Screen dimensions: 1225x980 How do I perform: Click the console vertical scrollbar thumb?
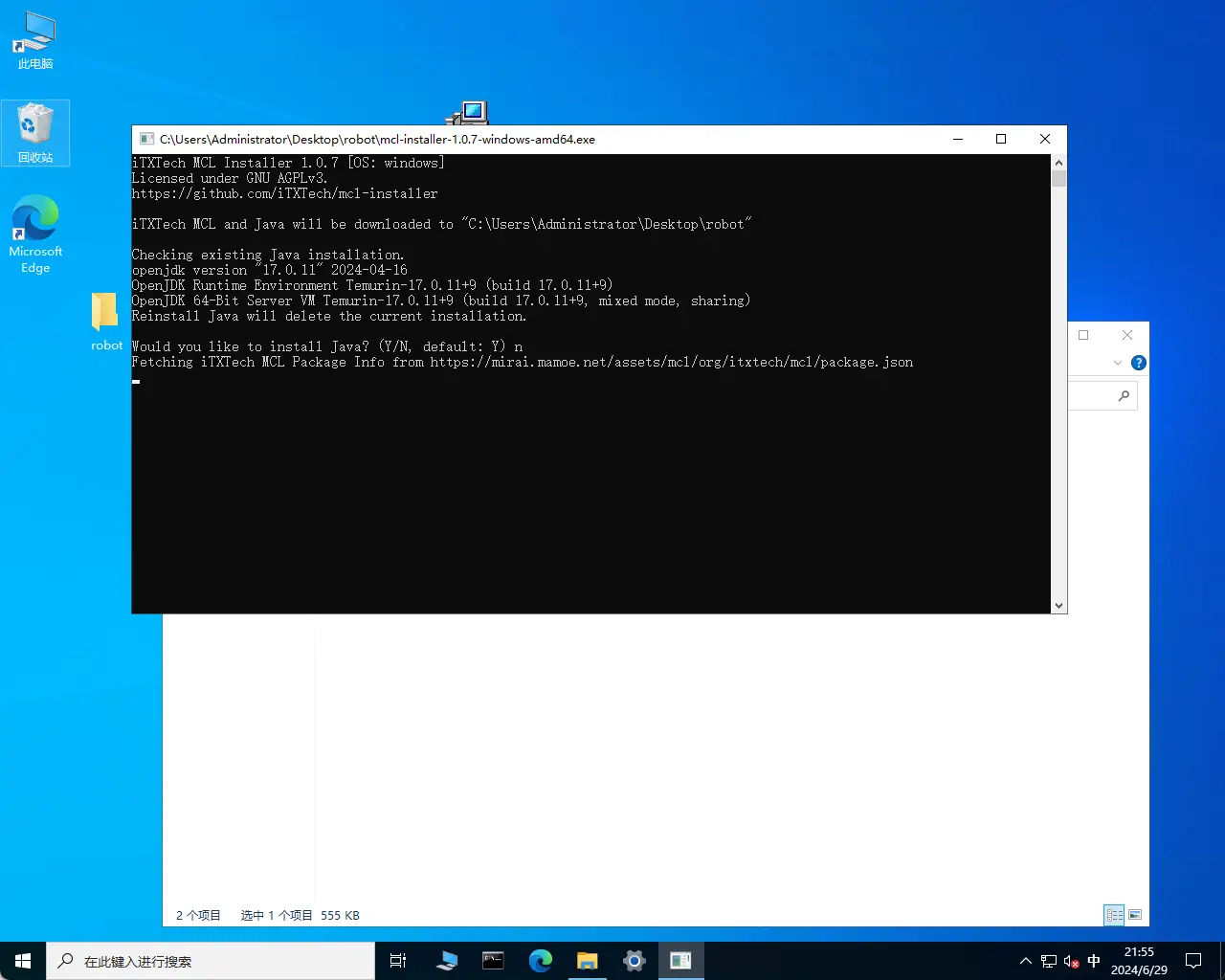coord(1058,179)
